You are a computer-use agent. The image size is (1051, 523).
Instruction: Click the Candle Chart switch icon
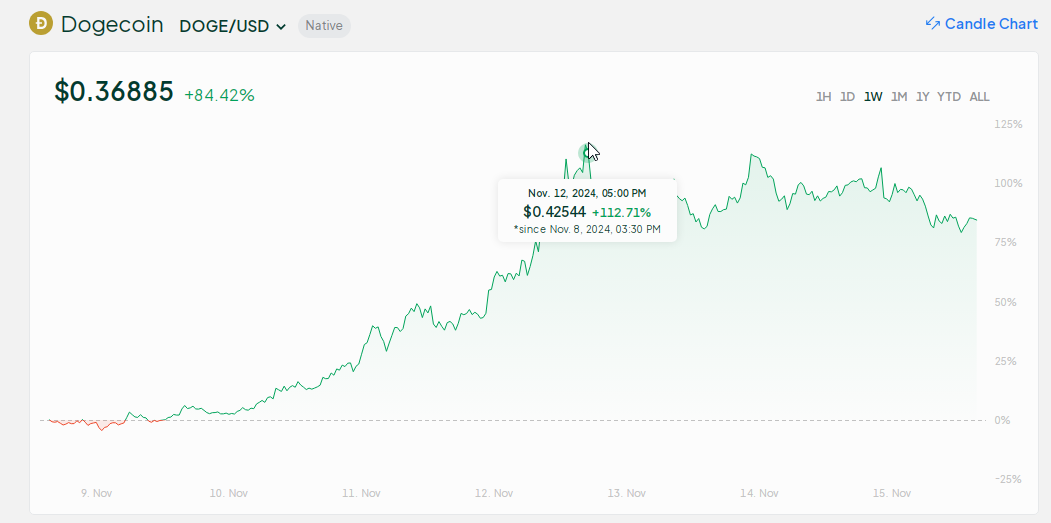932,24
